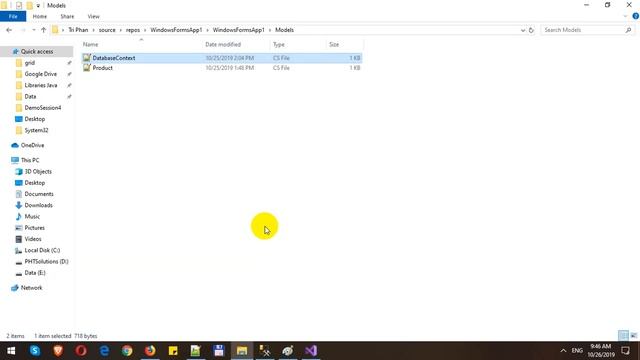Open Microsoft Edge from the taskbar

104,351
